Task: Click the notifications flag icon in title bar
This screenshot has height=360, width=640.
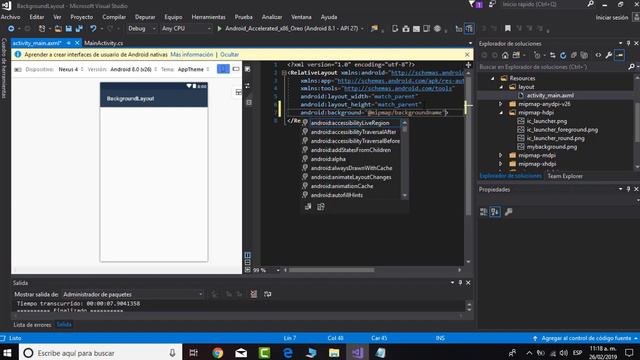Action: coord(472,4)
